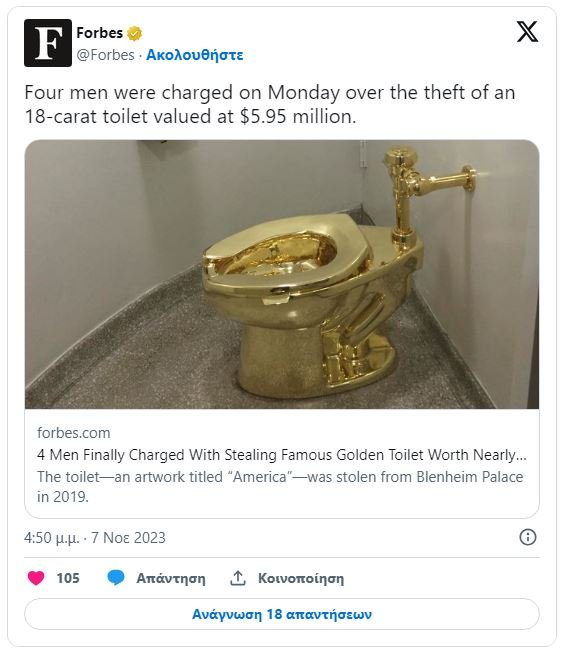Open the Forbes account name
Screen dimensions: 566x657
(100, 33)
